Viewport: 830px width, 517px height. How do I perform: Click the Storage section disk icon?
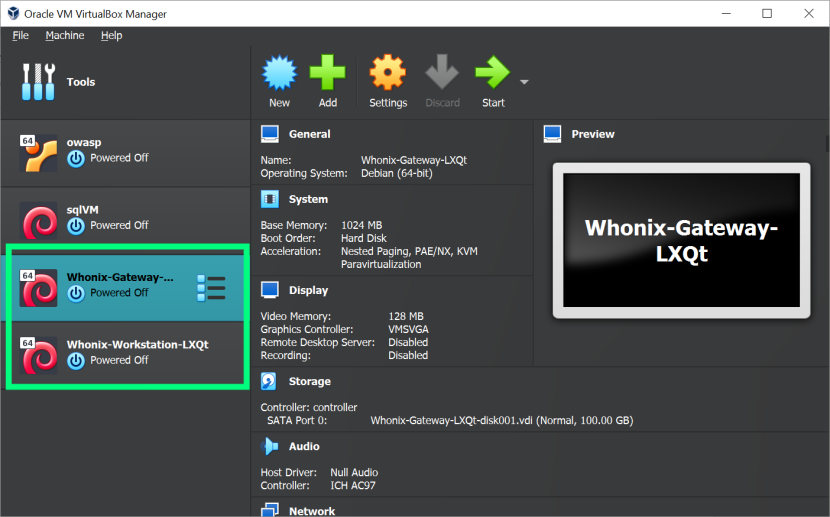[x=269, y=381]
